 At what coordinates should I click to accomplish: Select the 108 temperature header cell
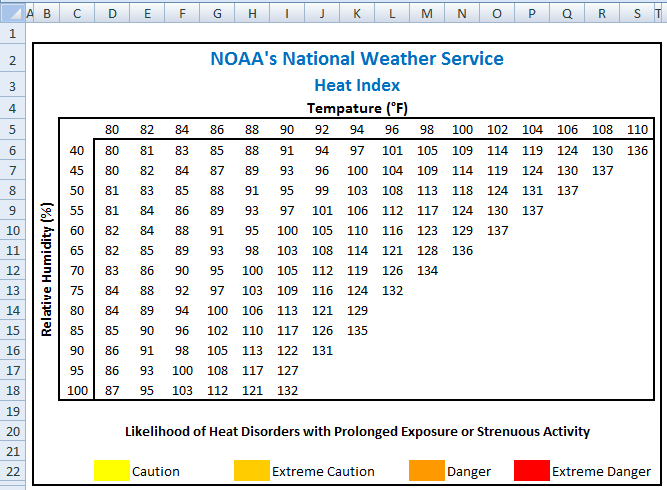[x=602, y=130]
